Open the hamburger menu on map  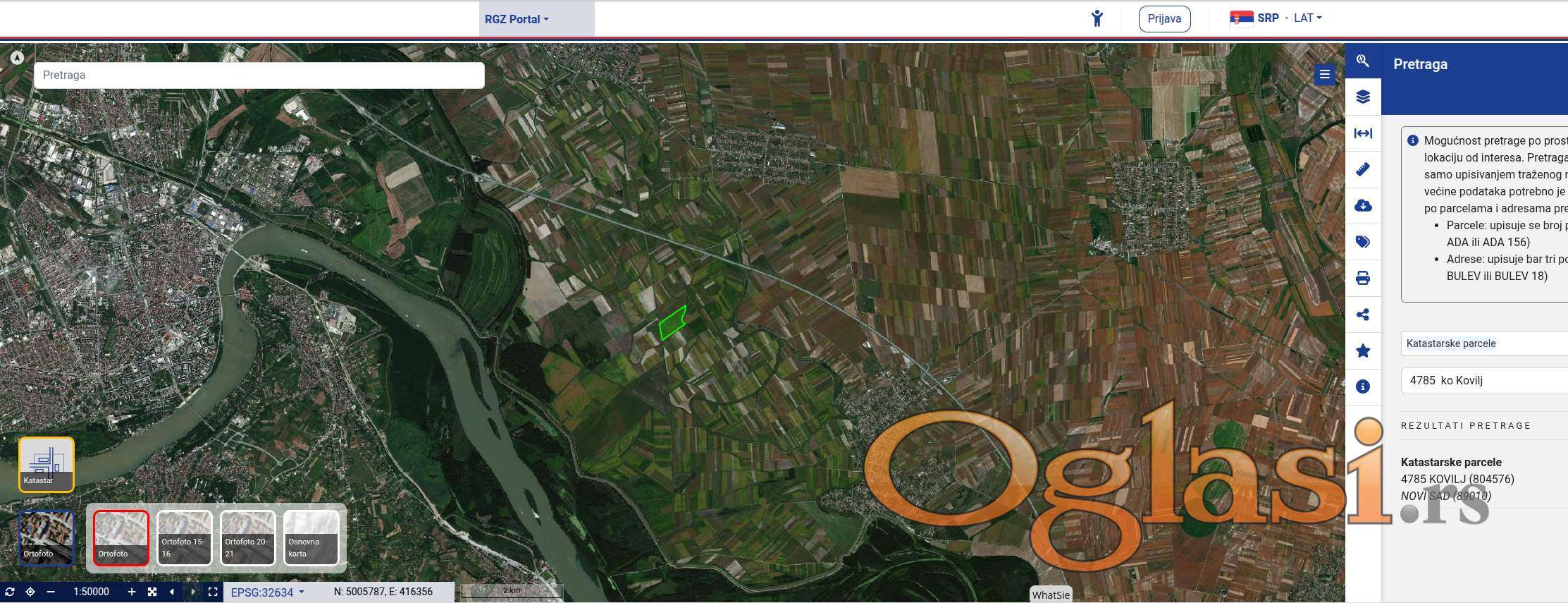coord(1324,74)
